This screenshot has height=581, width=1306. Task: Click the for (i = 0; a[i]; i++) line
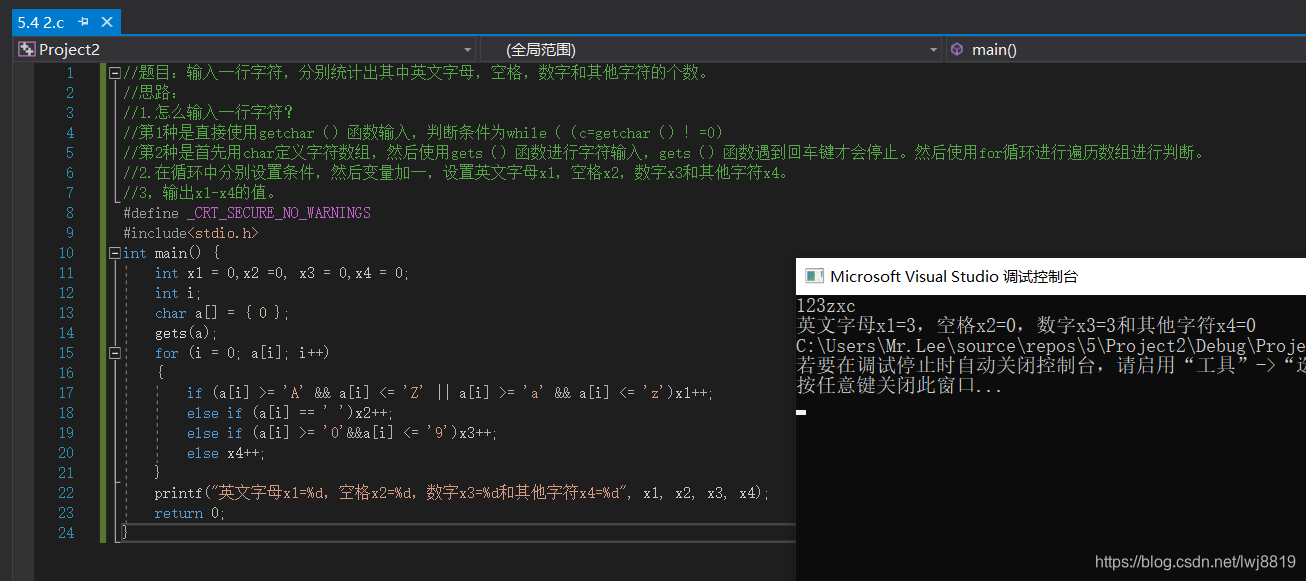coord(242,353)
